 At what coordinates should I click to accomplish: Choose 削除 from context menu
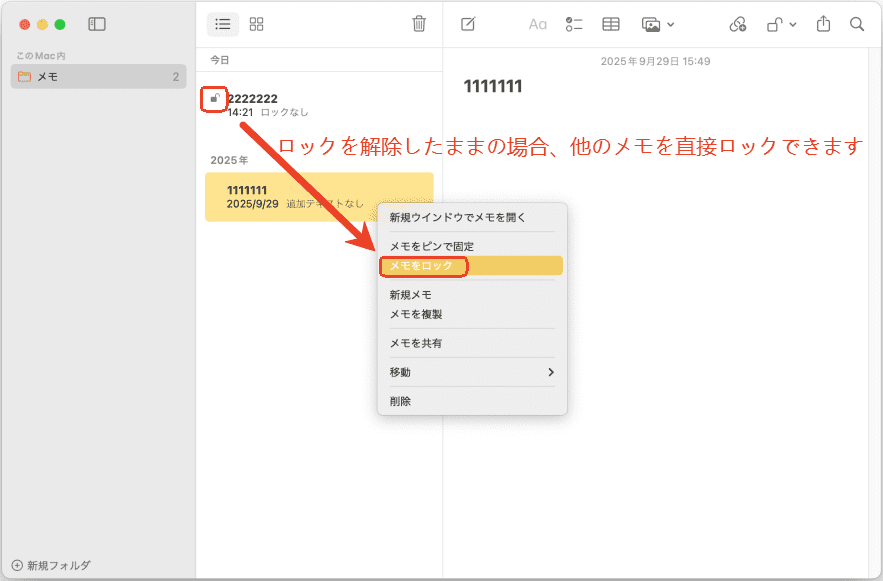click(x=400, y=401)
